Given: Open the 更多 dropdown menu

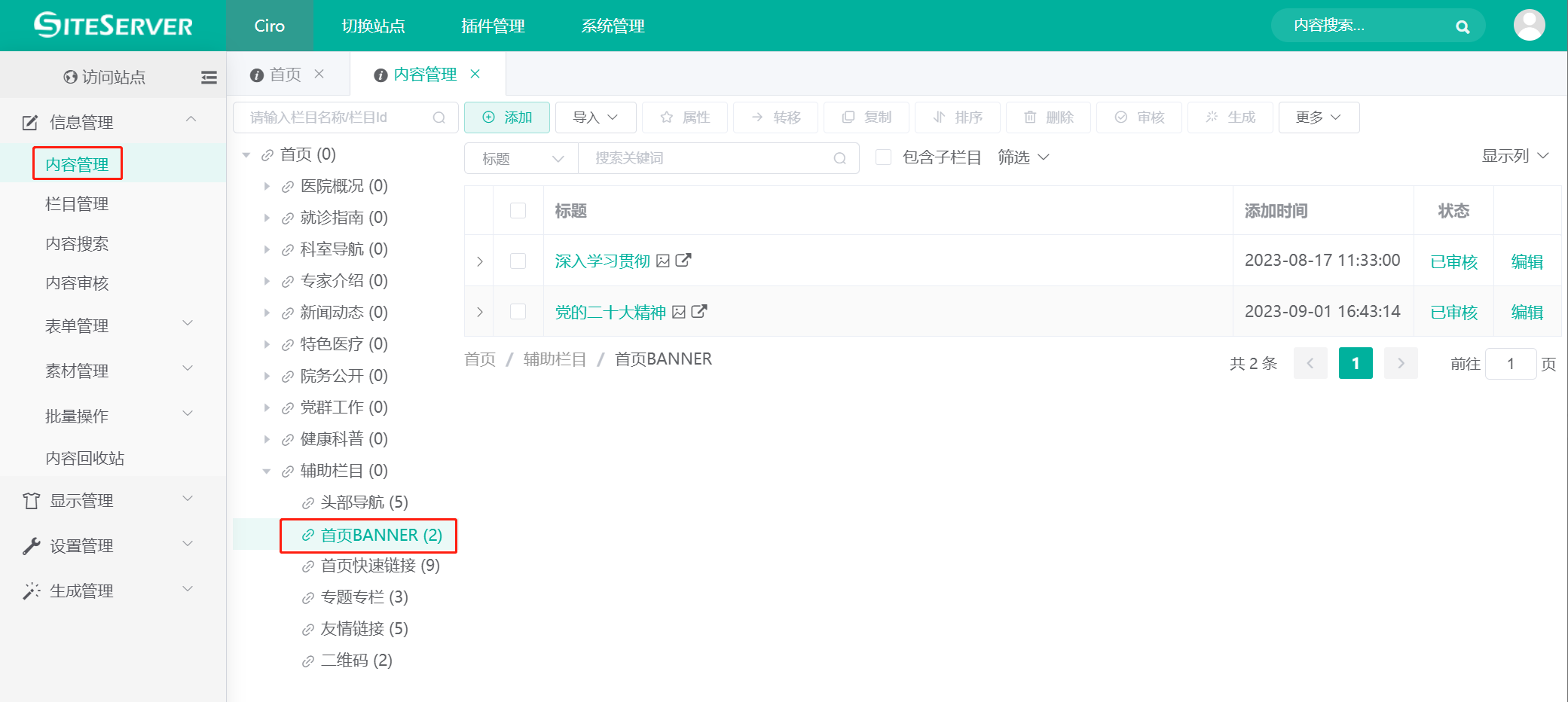Looking at the screenshot, I should pos(1318,118).
